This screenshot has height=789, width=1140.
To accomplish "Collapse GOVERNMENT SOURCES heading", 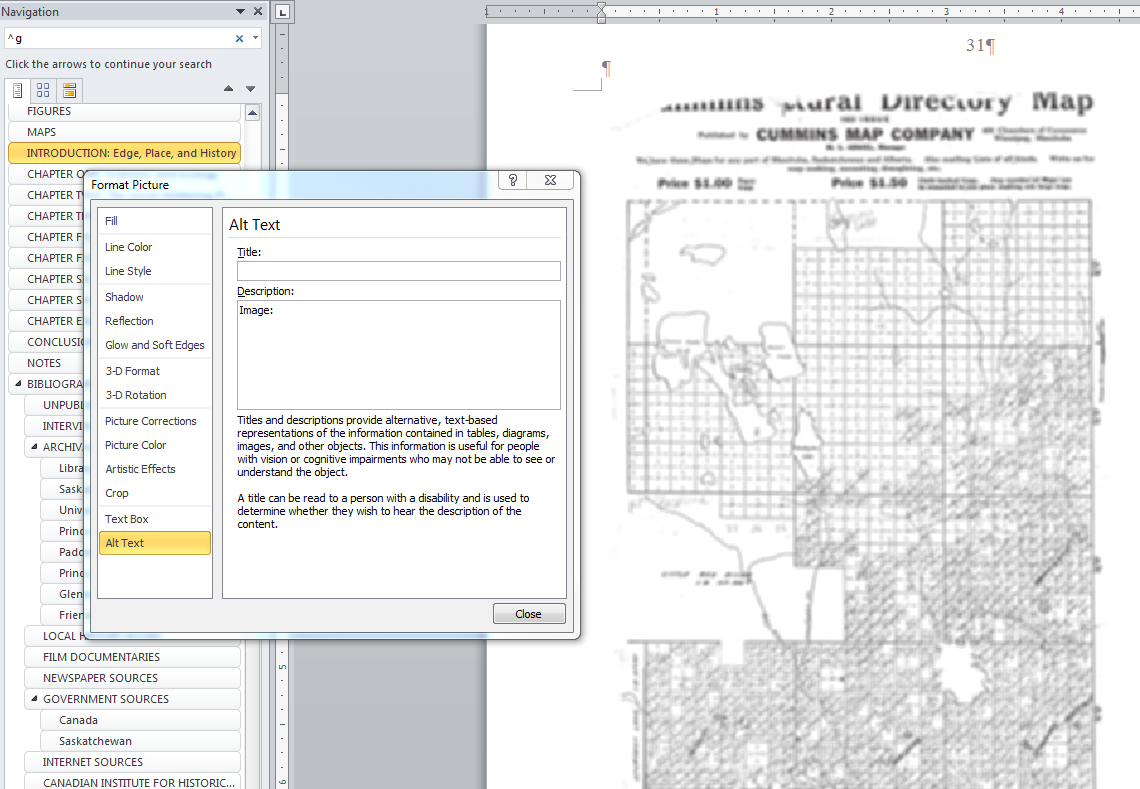I will [x=34, y=699].
